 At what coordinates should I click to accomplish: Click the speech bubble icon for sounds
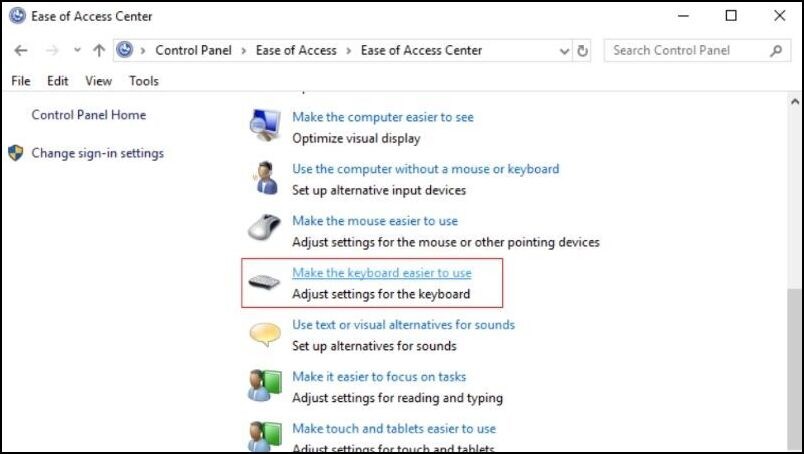(x=265, y=335)
